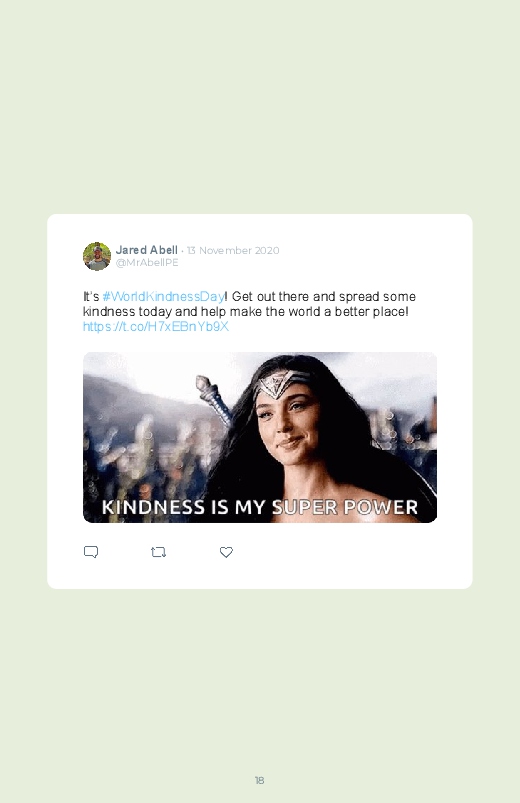The width and height of the screenshot is (520, 803).
Task: Click the Jared Abell display name
Action: [147, 250]
